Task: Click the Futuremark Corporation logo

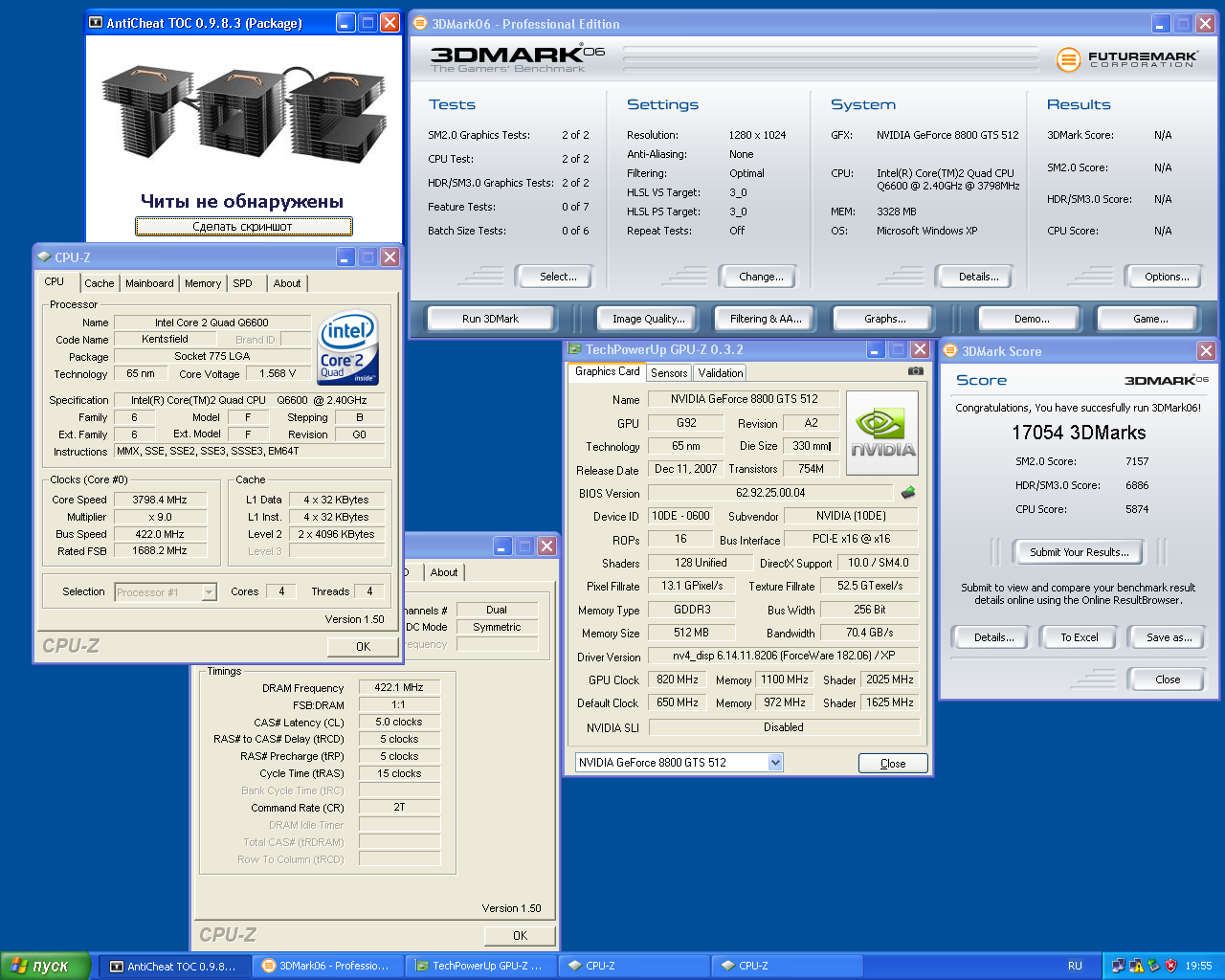Action: (x=1127, y=59)
